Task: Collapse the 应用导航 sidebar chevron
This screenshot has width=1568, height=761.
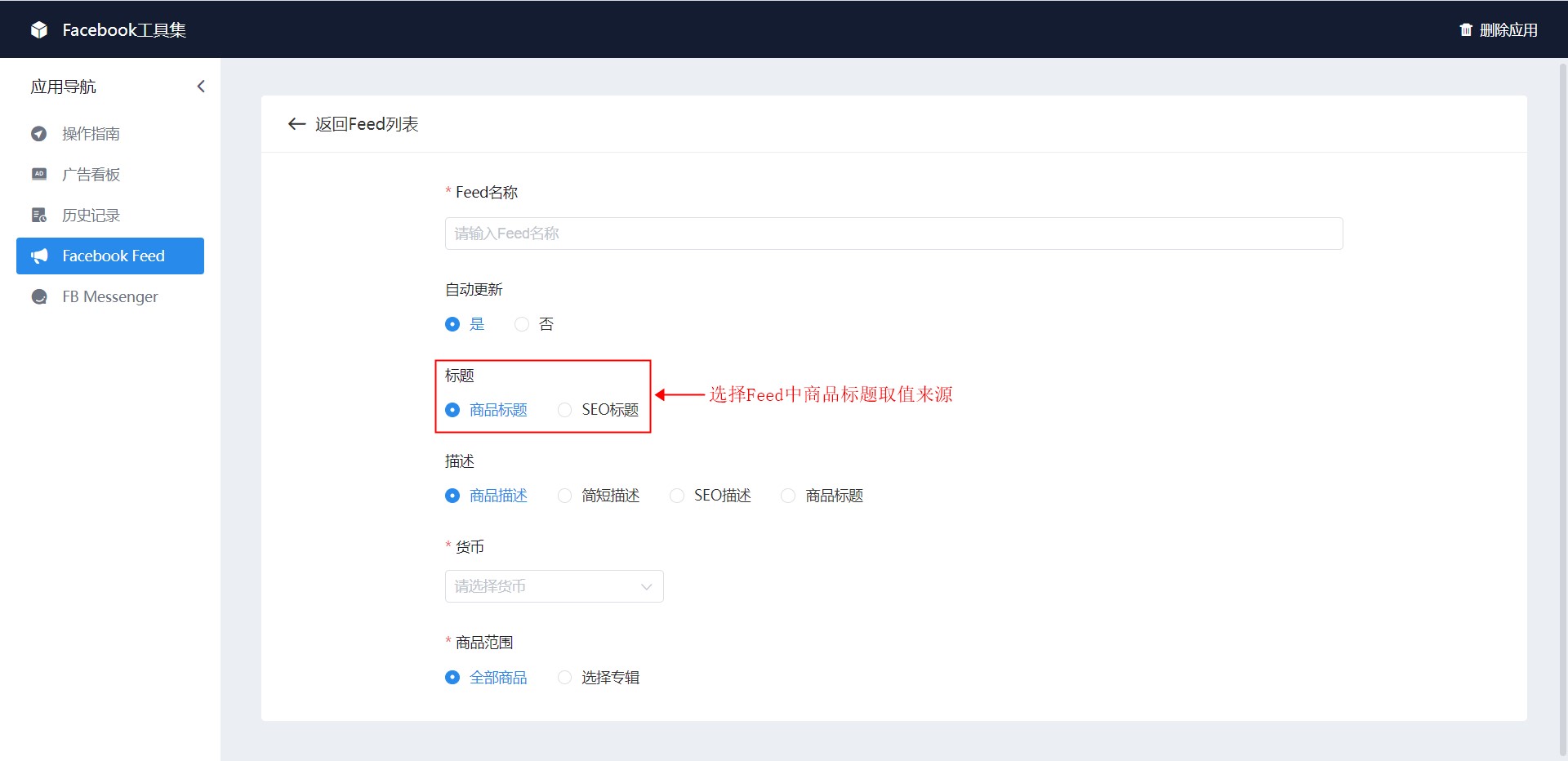Action: [201, 87]
